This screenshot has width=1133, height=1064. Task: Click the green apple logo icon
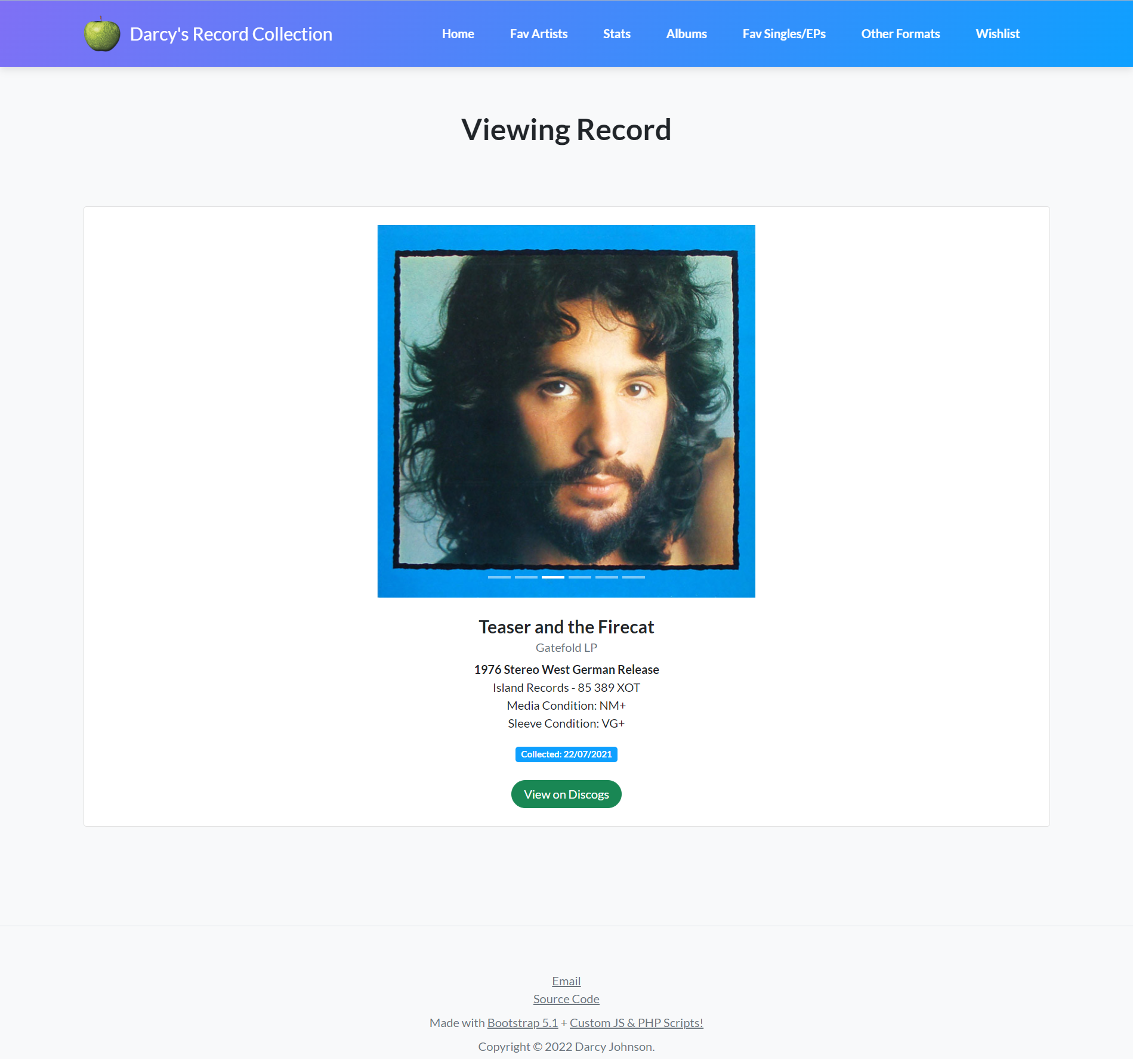[x=102, y=34]
